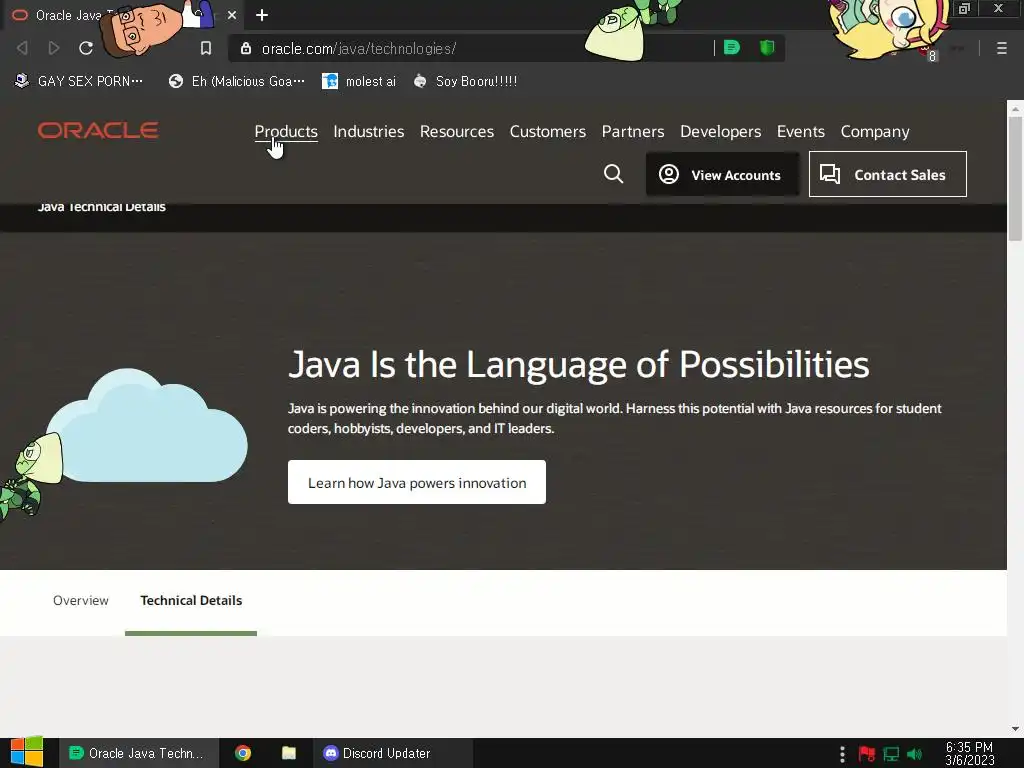Click the volume speaker tray icon
Screen dimensions: 1024x768
click(915, 754)
